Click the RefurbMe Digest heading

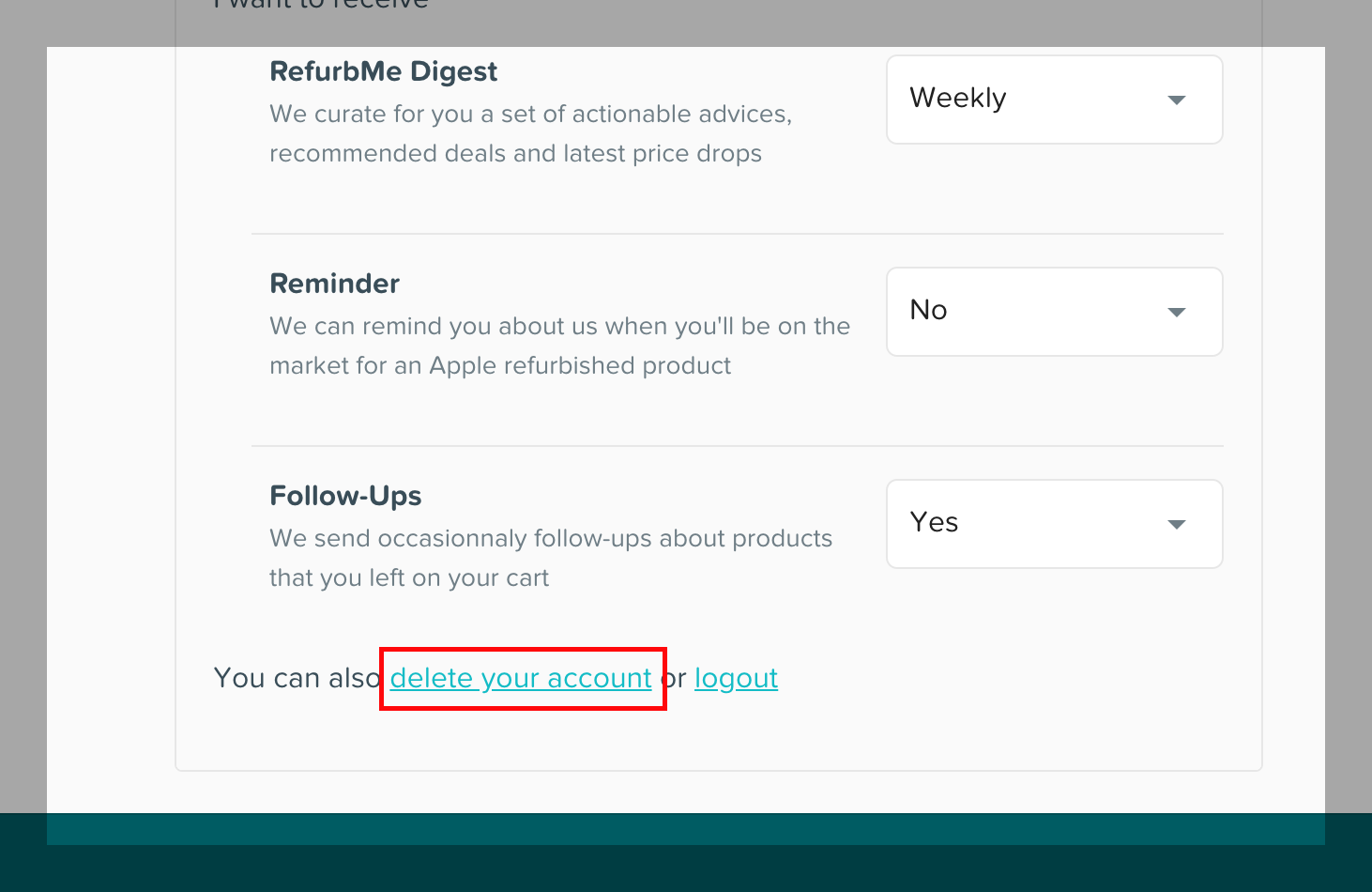pyautogui.click(x=383, y=71)
